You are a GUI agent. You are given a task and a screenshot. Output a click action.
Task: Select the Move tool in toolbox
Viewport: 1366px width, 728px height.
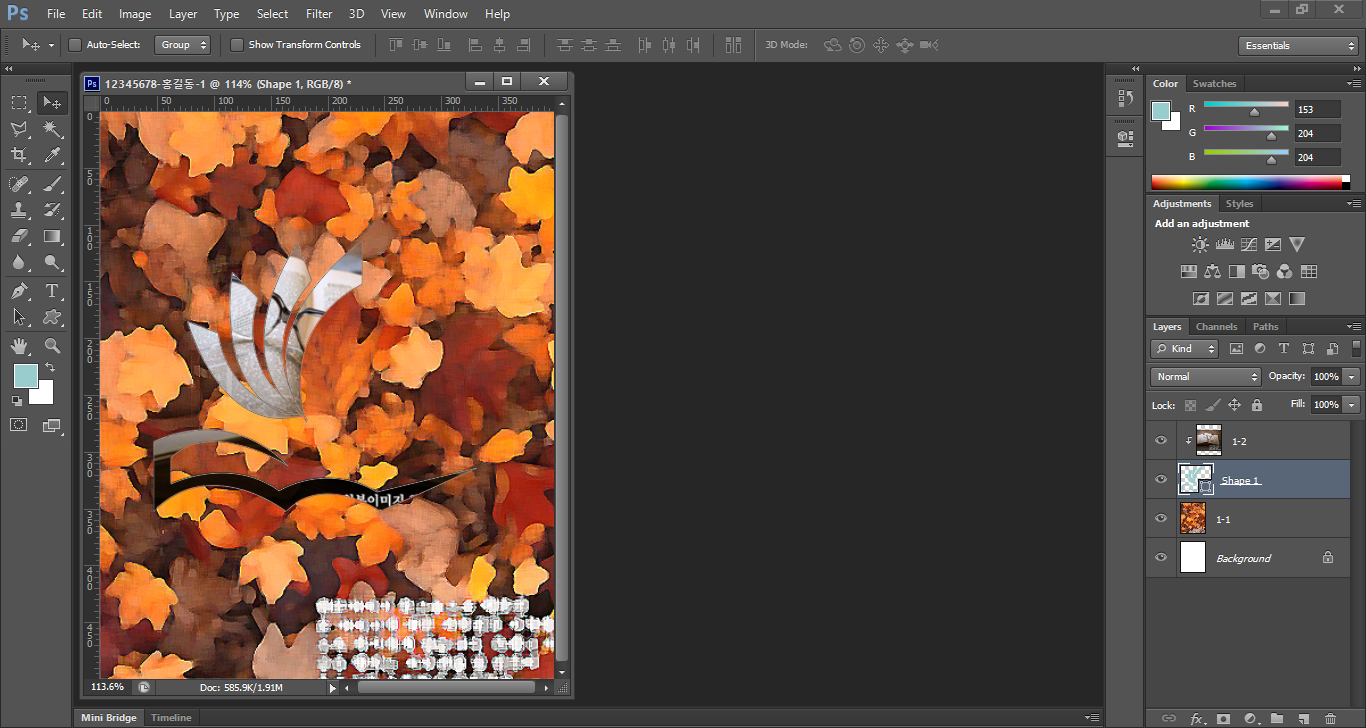[52, 102]
